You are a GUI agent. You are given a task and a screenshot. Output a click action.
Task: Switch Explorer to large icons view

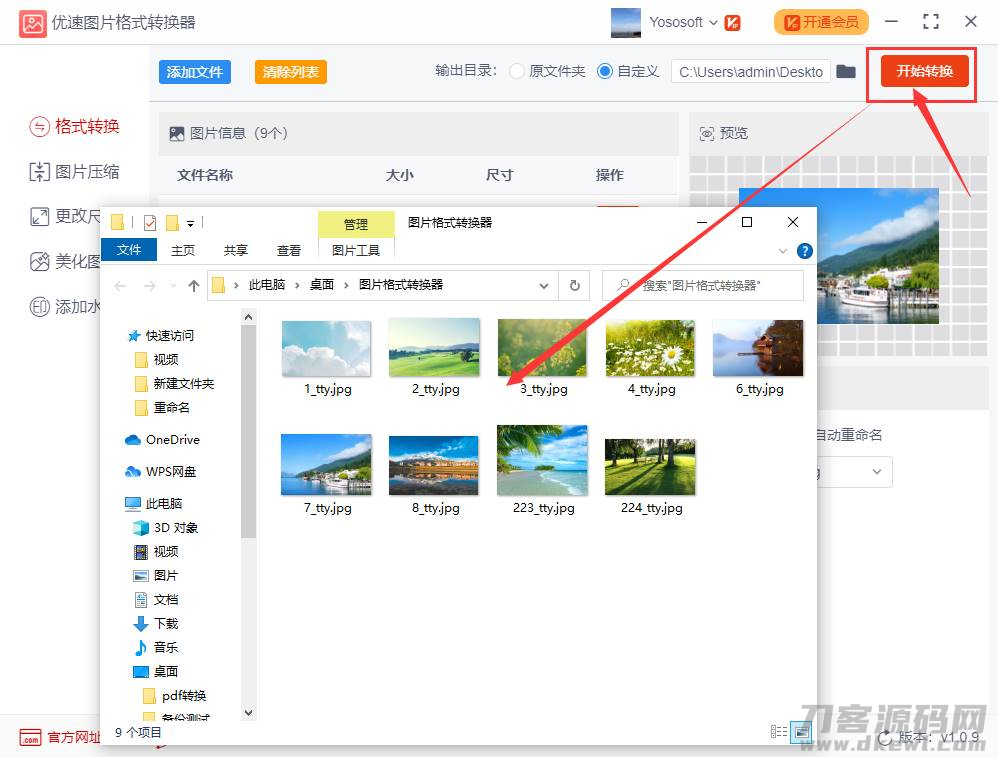point(801,732)
